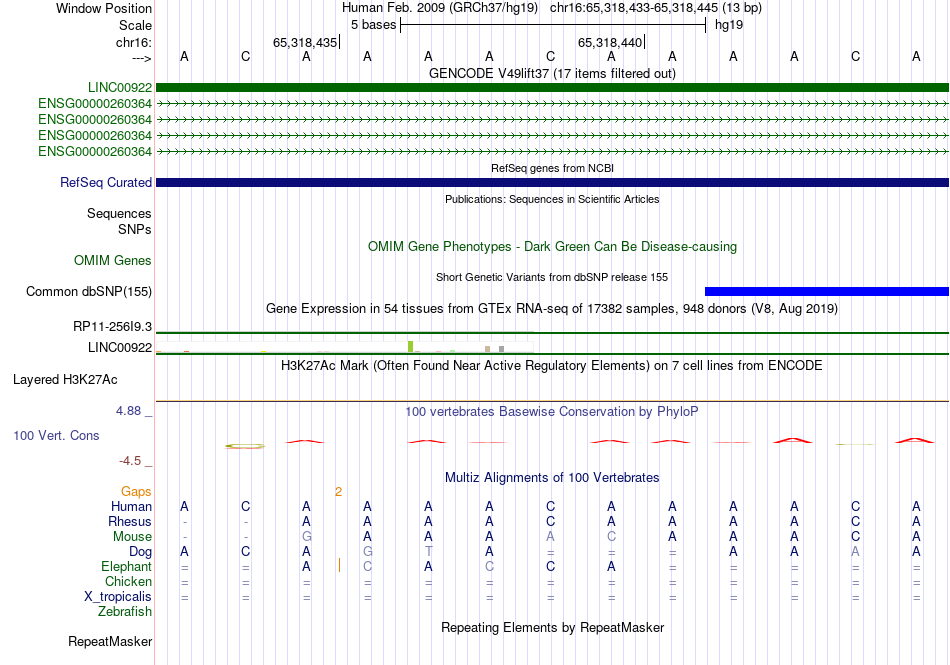Click the orange insertion mark in the Elephant row

[339, 566]
